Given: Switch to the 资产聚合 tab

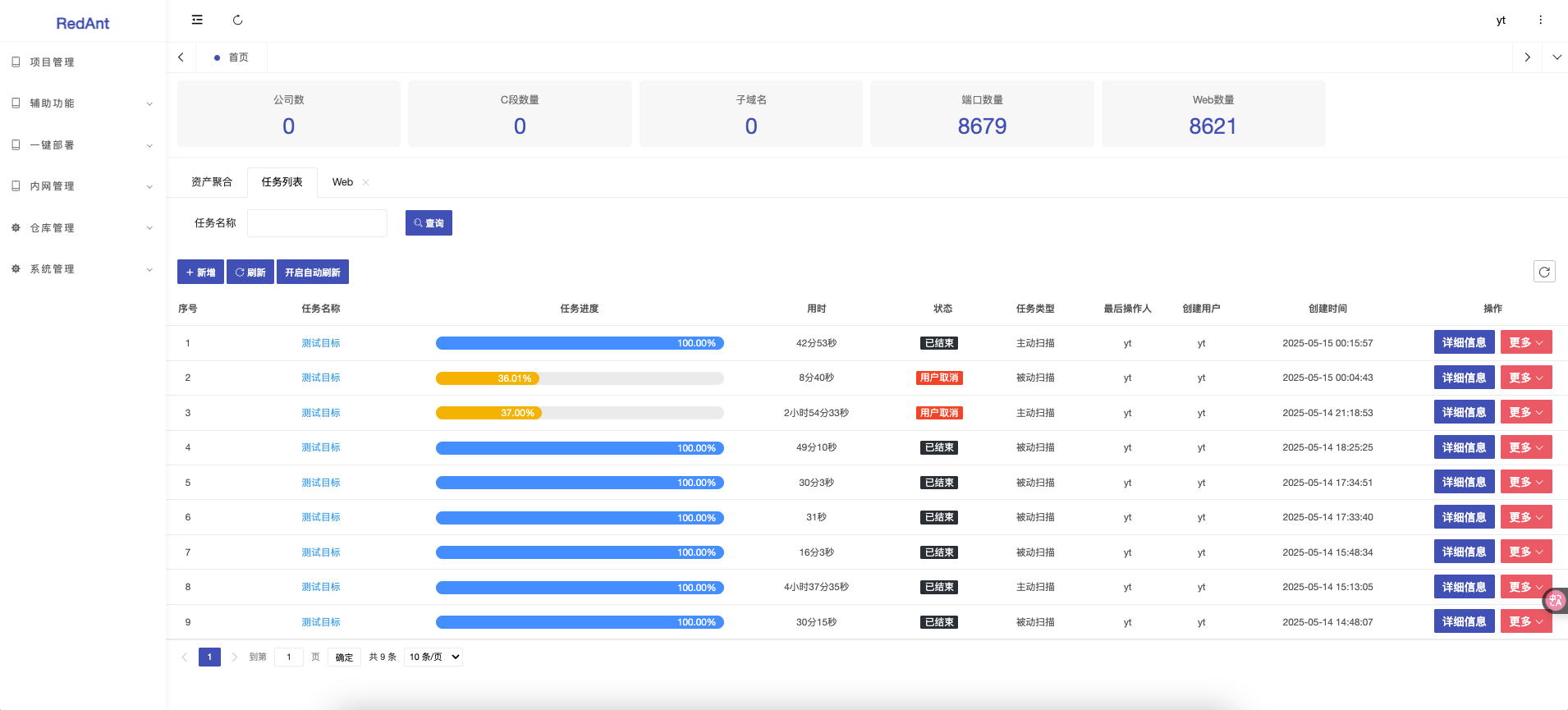Looking at the screenshot, I should click(212, 182).
